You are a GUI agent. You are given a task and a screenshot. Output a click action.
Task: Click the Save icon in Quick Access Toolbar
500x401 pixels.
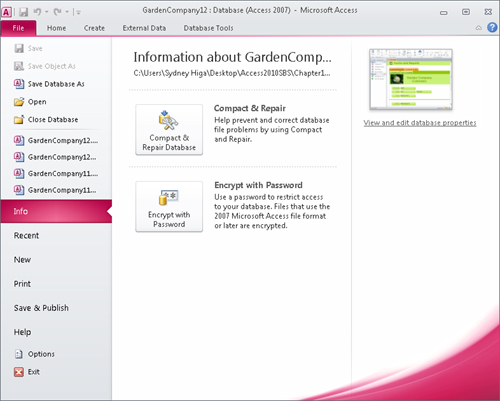pyautogui.click(x=23, y=12)
